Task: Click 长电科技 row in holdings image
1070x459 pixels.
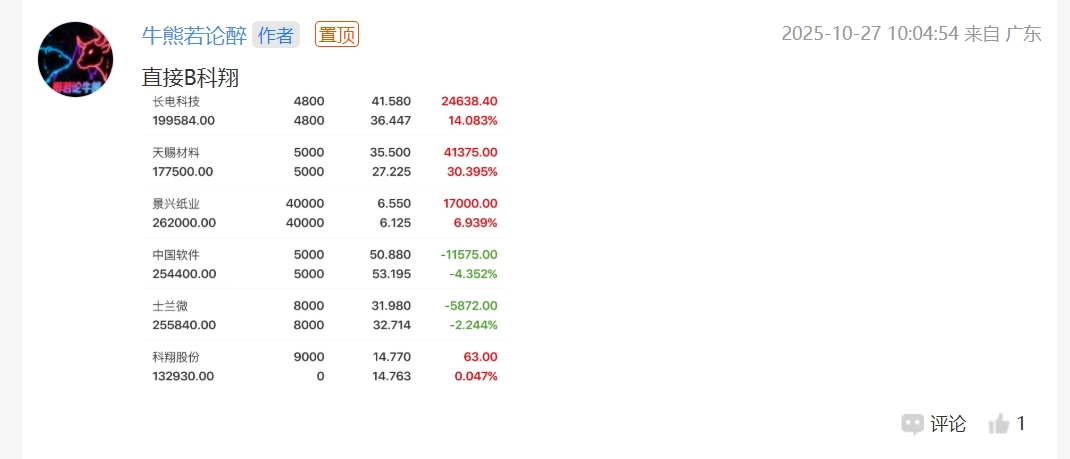Action: pos(176,101)
